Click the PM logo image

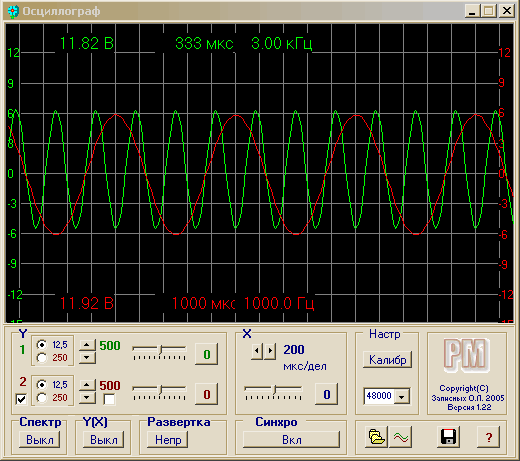[466, 355]
